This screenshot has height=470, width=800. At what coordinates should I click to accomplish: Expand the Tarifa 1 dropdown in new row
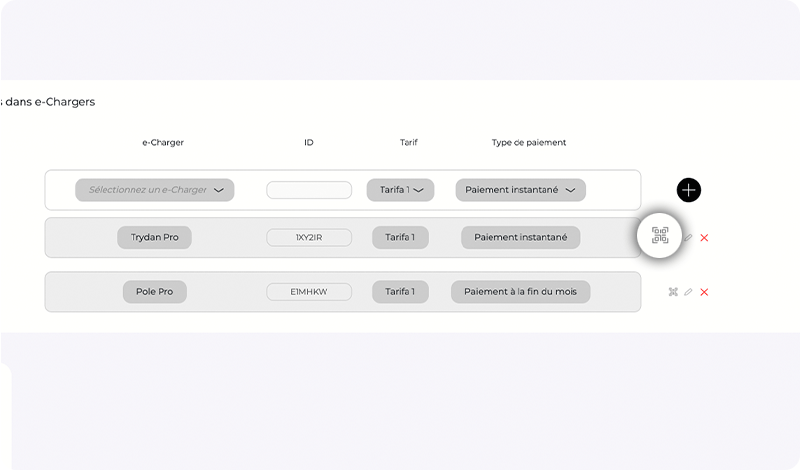tap(400, 190)
